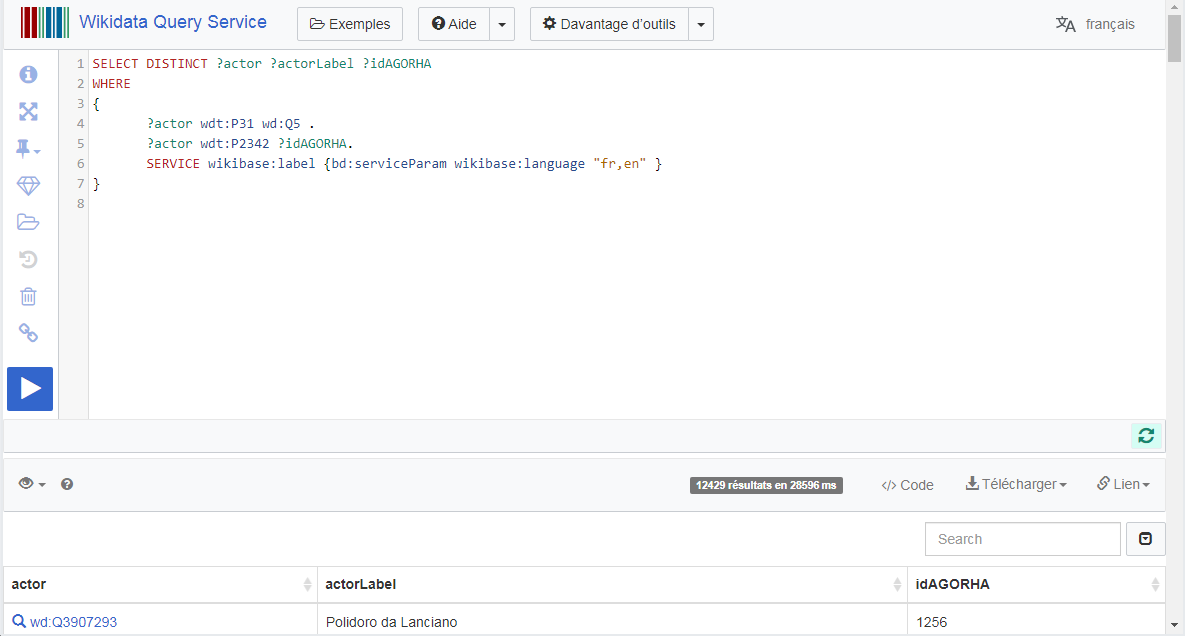
Task: Place cursor on the SELECT DISTINCT line
Action: click(x=261, y=63)
